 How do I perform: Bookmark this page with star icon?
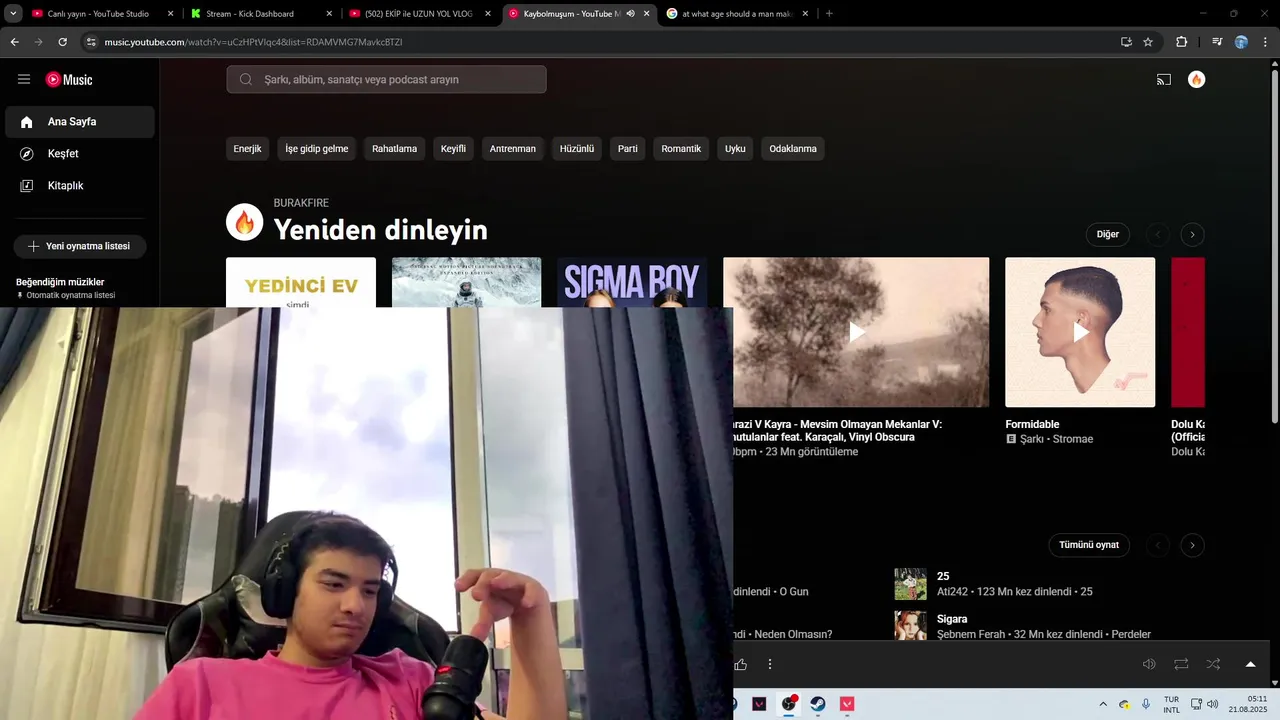tap(1148, 42)
